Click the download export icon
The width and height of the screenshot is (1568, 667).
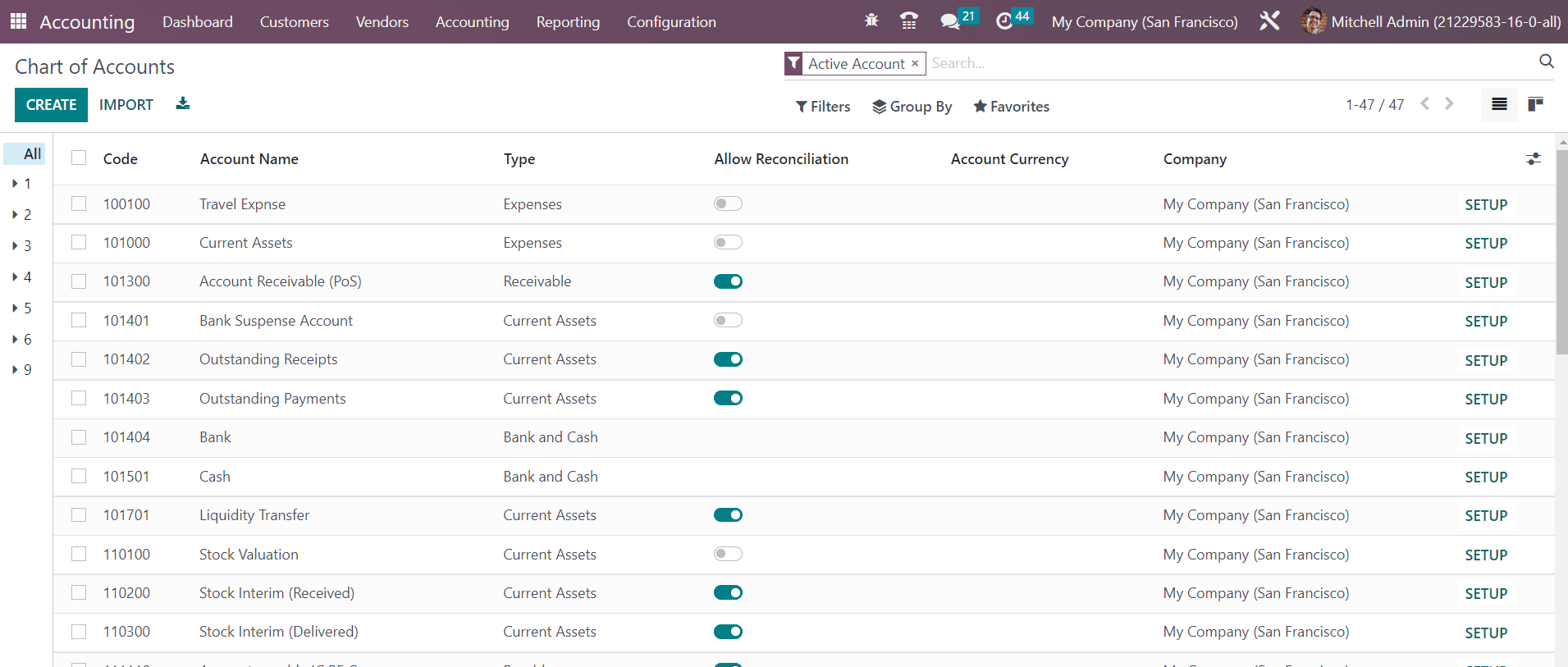pos(183,104)
